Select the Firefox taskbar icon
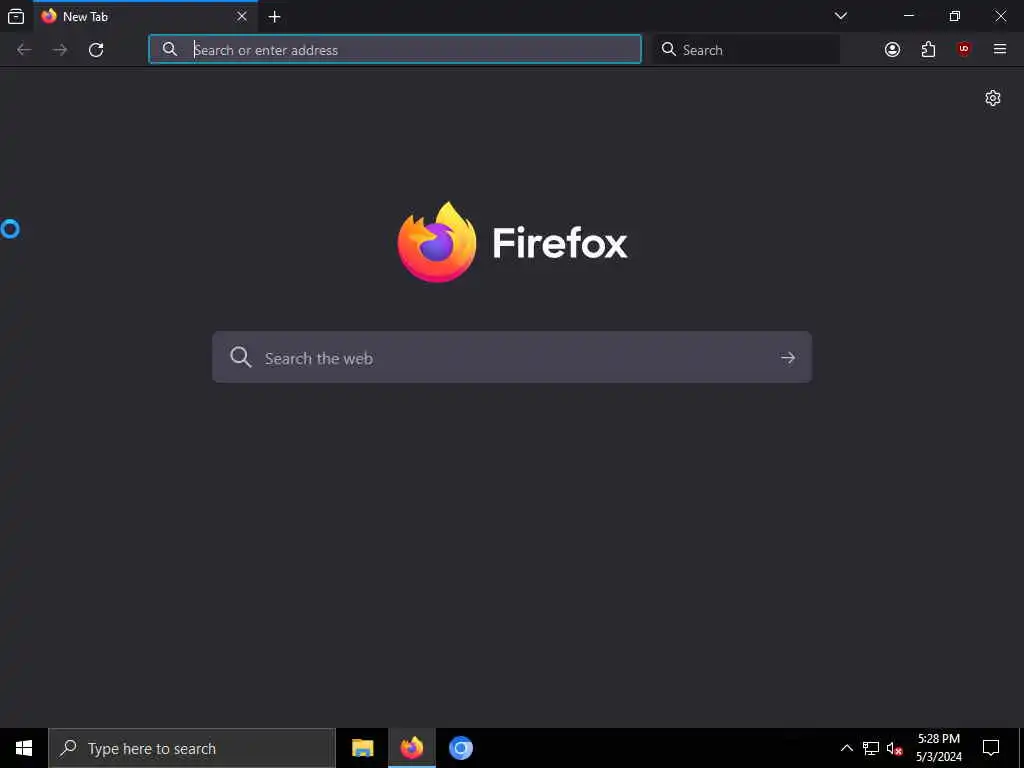This screenshot has width=1024, height=768. (x=411, y=748)
